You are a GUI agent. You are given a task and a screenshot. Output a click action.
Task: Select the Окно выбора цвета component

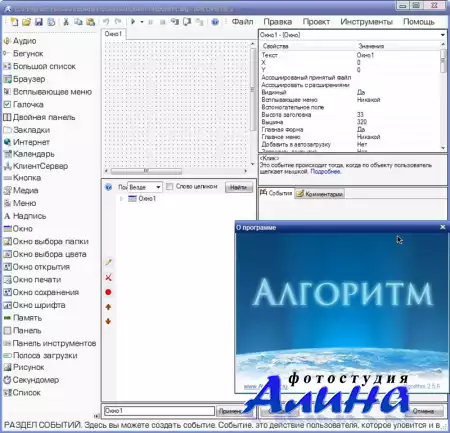[45, 254]
